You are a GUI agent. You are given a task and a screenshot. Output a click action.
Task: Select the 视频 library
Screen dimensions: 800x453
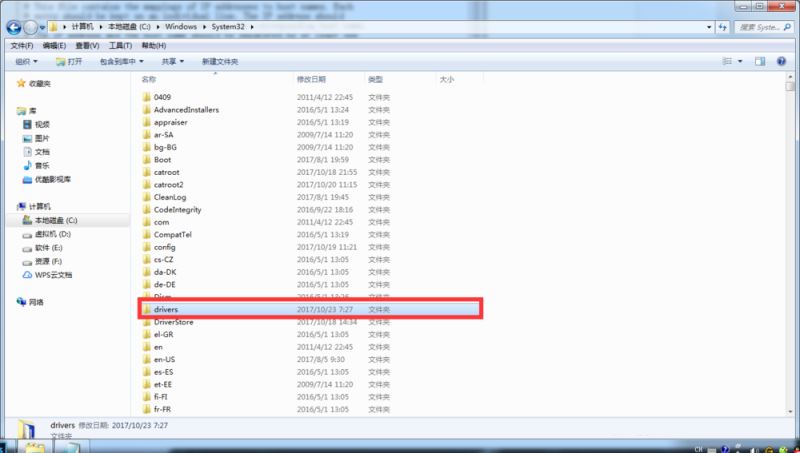[x=42, y=124]
